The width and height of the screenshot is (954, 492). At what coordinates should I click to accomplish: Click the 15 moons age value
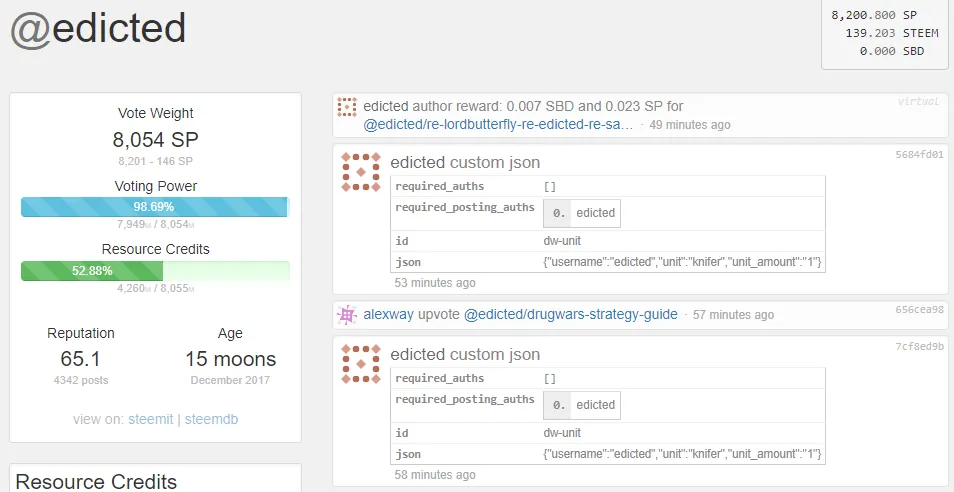point(230,359)
